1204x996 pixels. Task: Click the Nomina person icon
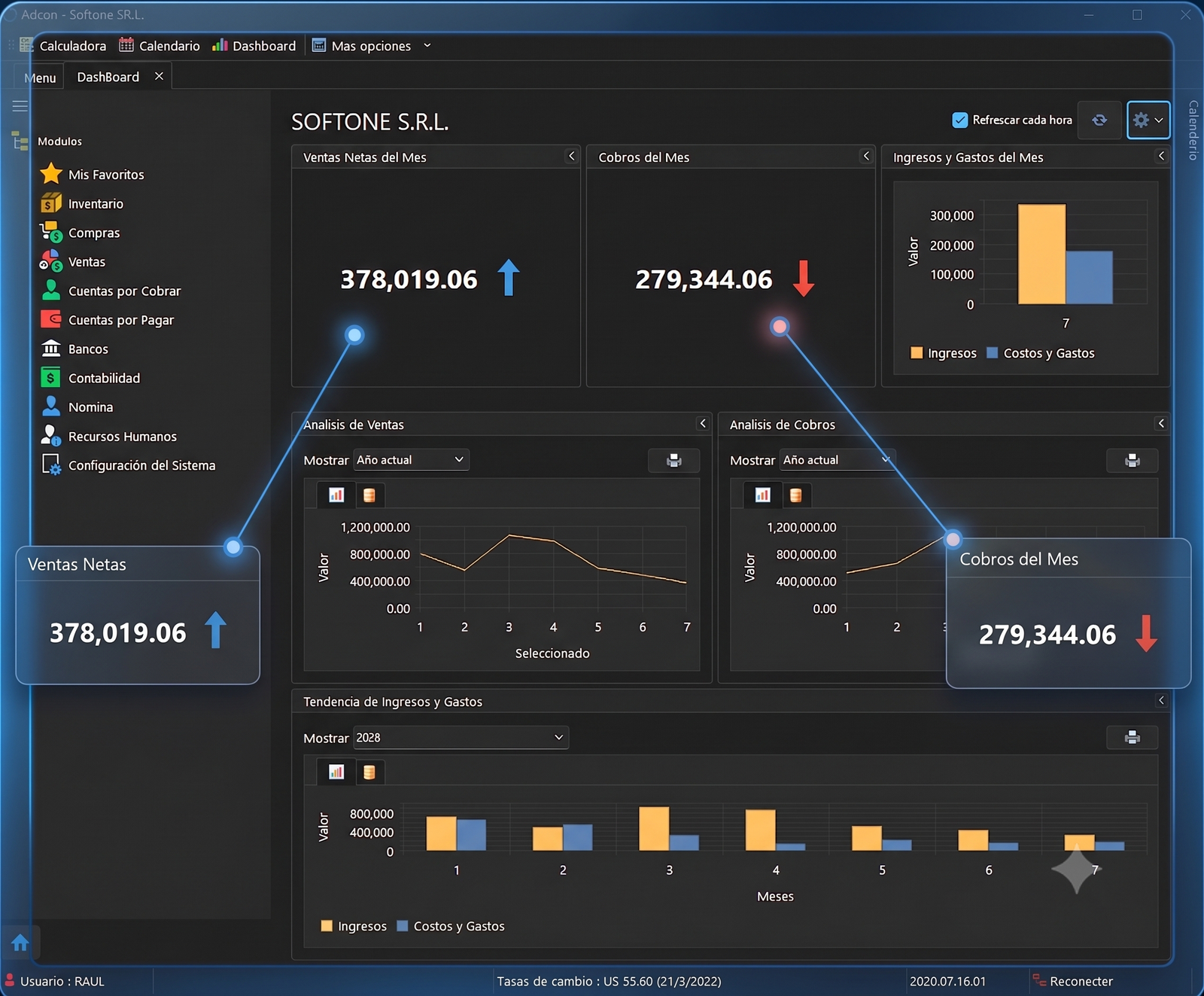(50, 407)
